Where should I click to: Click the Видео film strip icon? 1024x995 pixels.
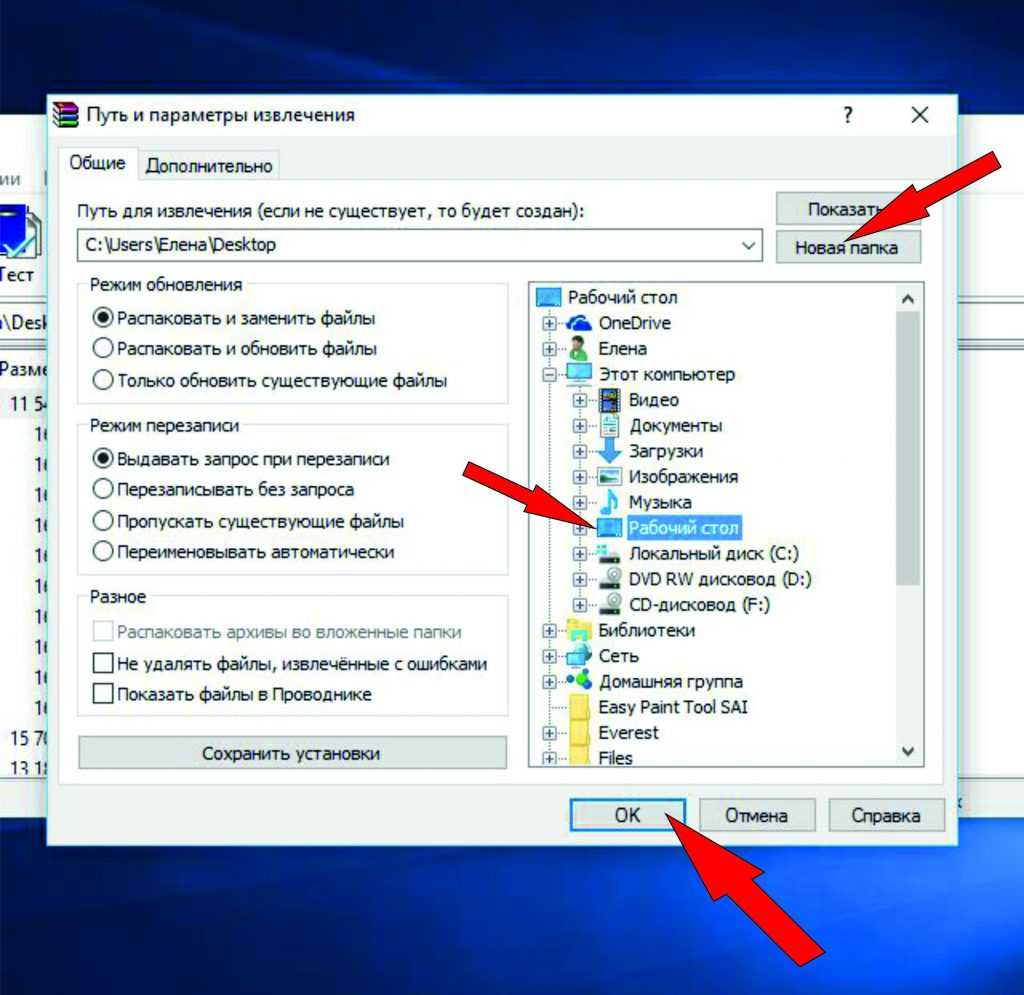point(609,400)
